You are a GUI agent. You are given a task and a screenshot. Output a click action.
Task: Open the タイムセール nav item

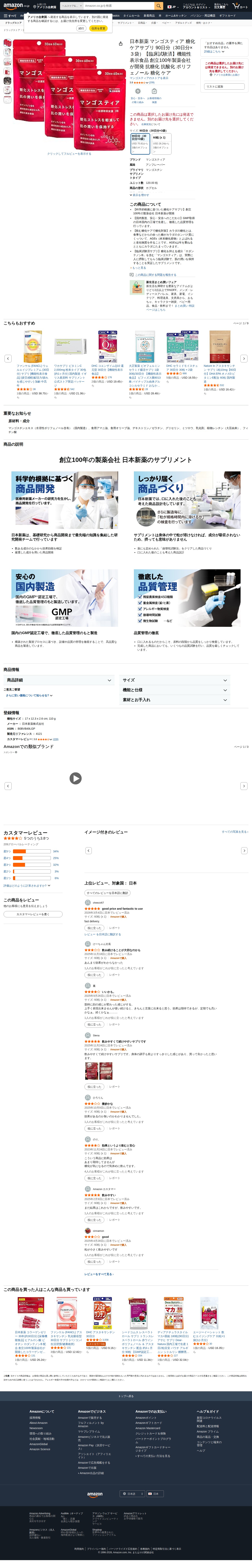coord(132,16)
